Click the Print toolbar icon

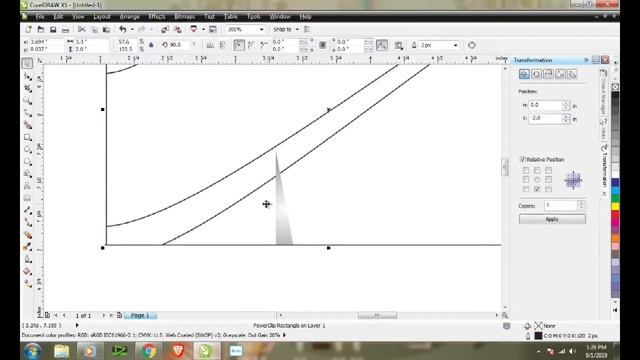click(x=65, y=29)
